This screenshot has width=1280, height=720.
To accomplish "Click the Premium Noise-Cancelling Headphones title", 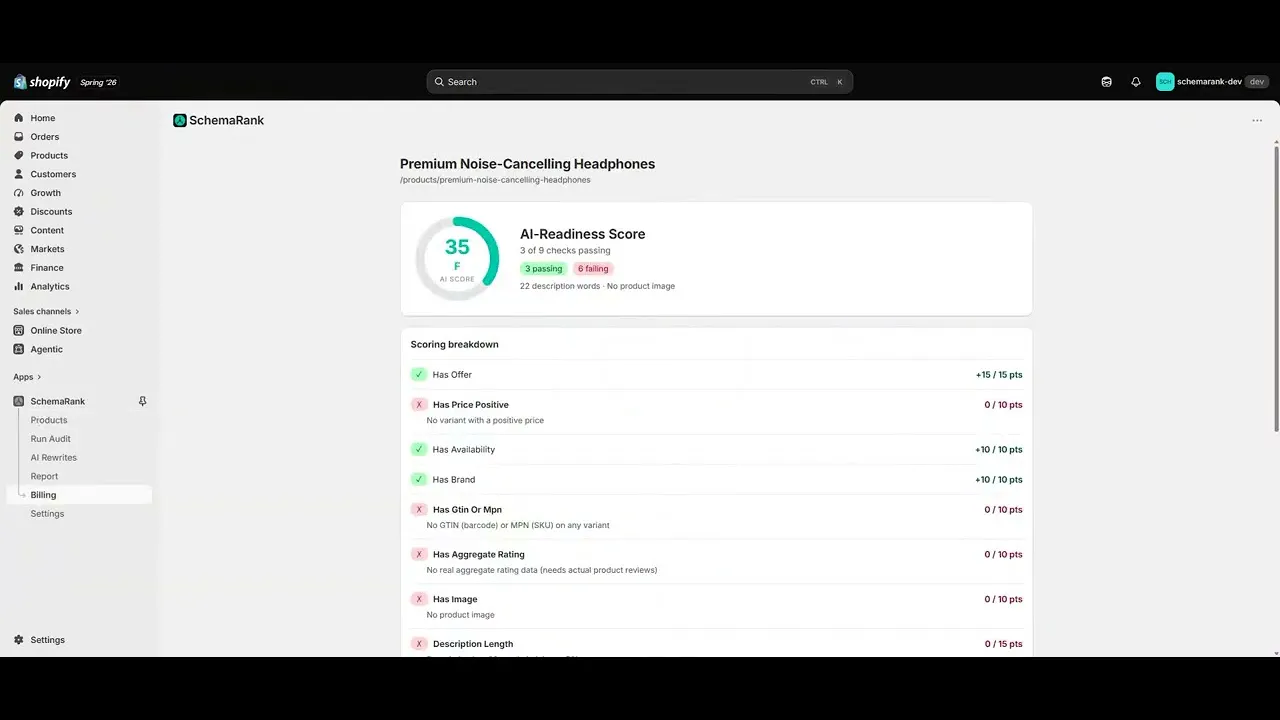I will (527, 164).
